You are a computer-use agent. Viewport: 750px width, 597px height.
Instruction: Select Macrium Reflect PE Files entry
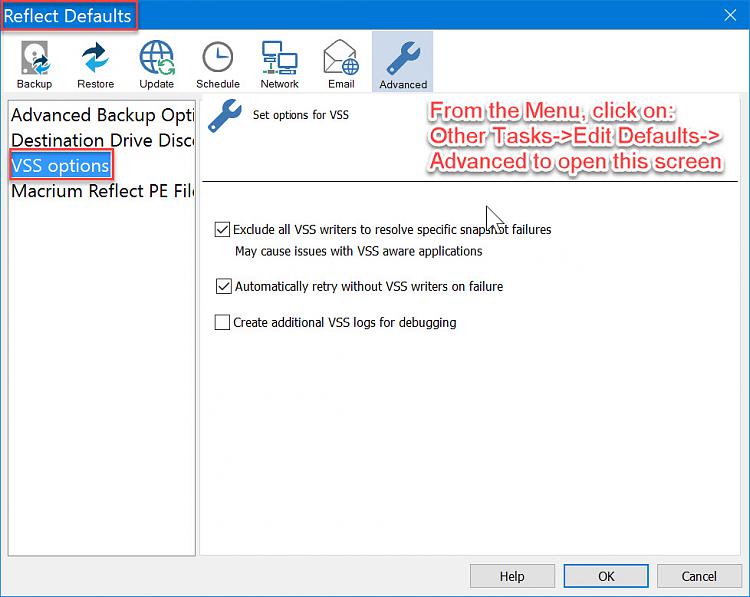click(102, 191)
